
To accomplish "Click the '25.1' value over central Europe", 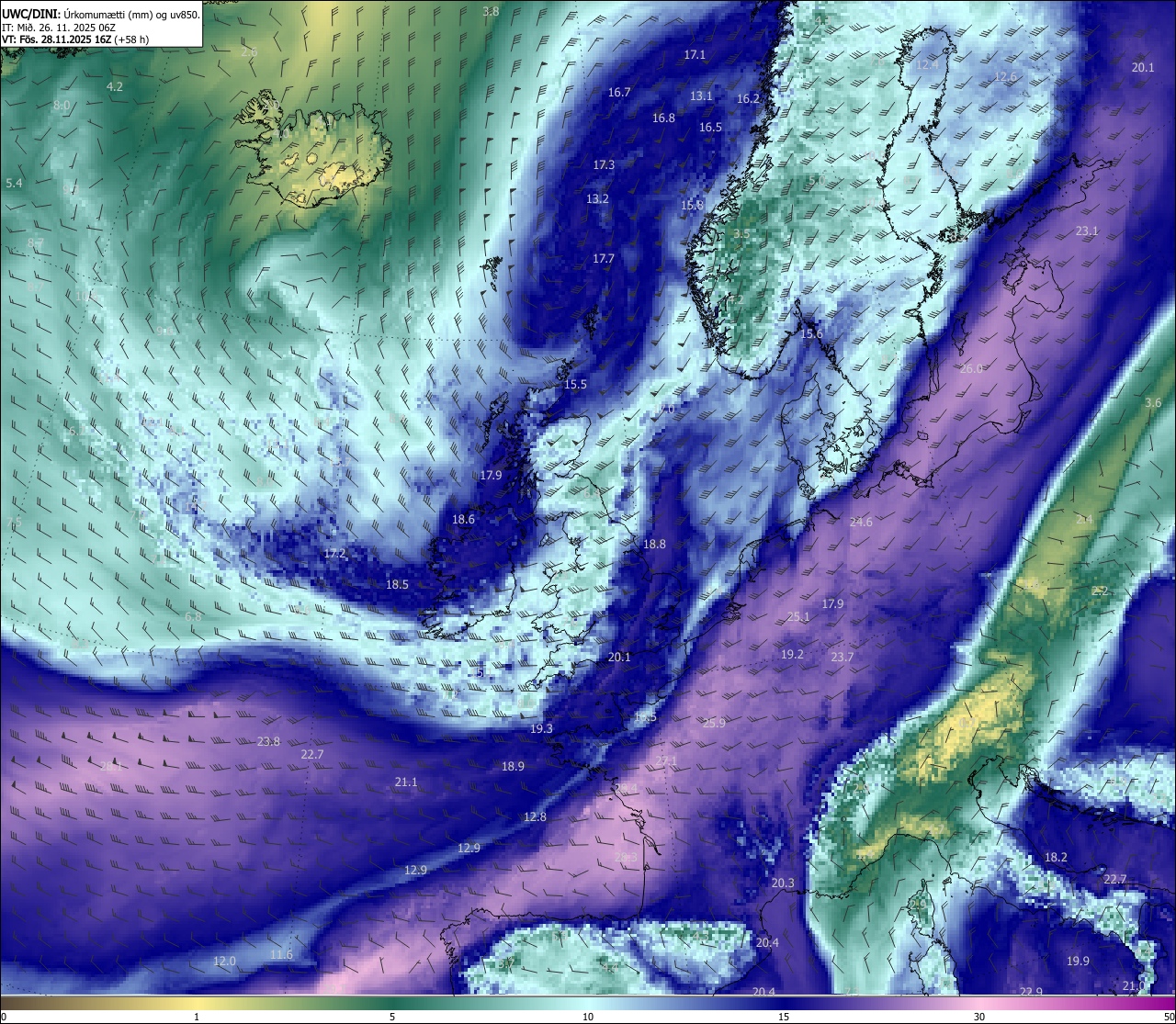I will click(x=798, y=616).
